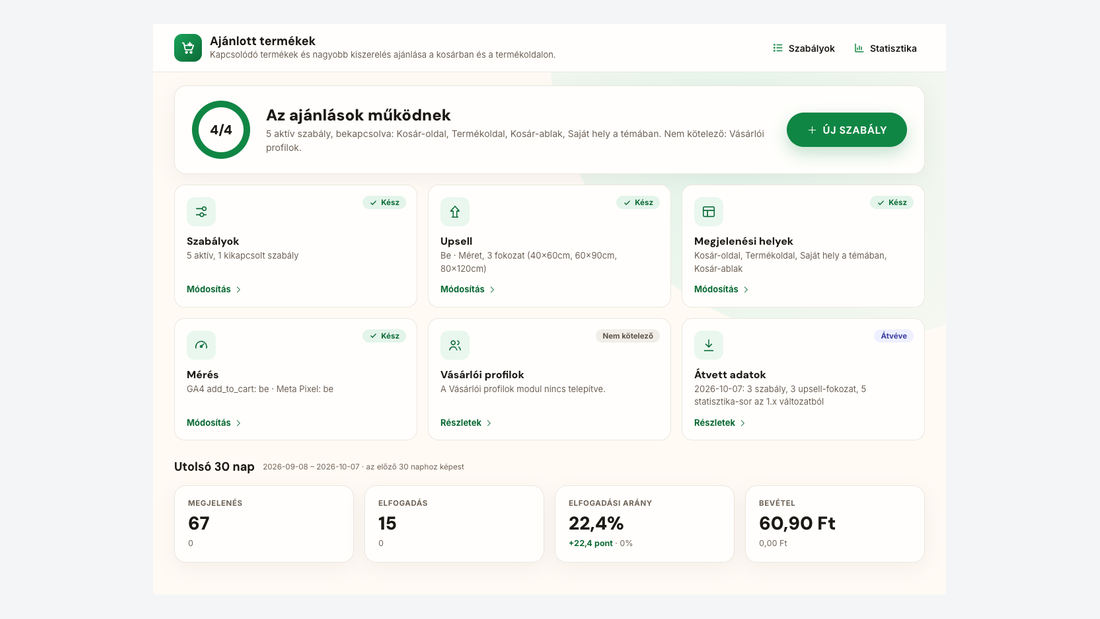
Task: Click Kész badge on Upsell card
Action: 638,202
